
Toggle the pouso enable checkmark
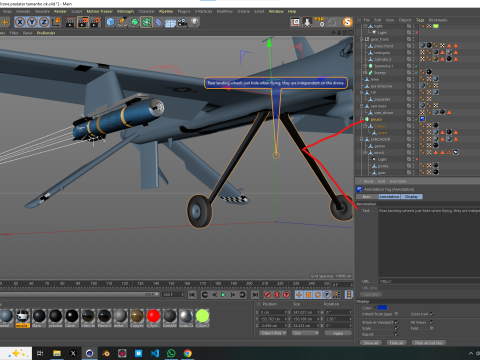click(416, 119)
